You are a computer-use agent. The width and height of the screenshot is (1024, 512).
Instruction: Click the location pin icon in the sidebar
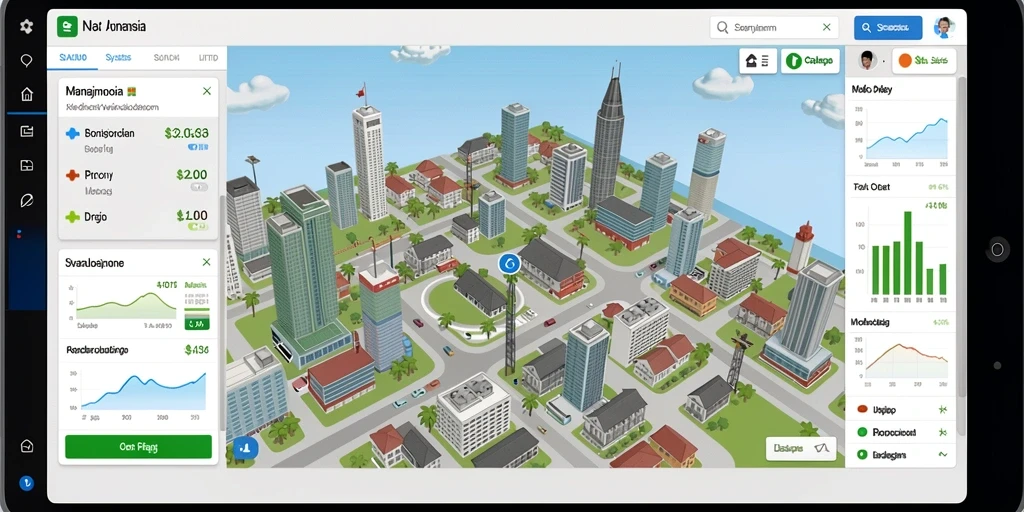pyautogui.click(x=26, y=61)
